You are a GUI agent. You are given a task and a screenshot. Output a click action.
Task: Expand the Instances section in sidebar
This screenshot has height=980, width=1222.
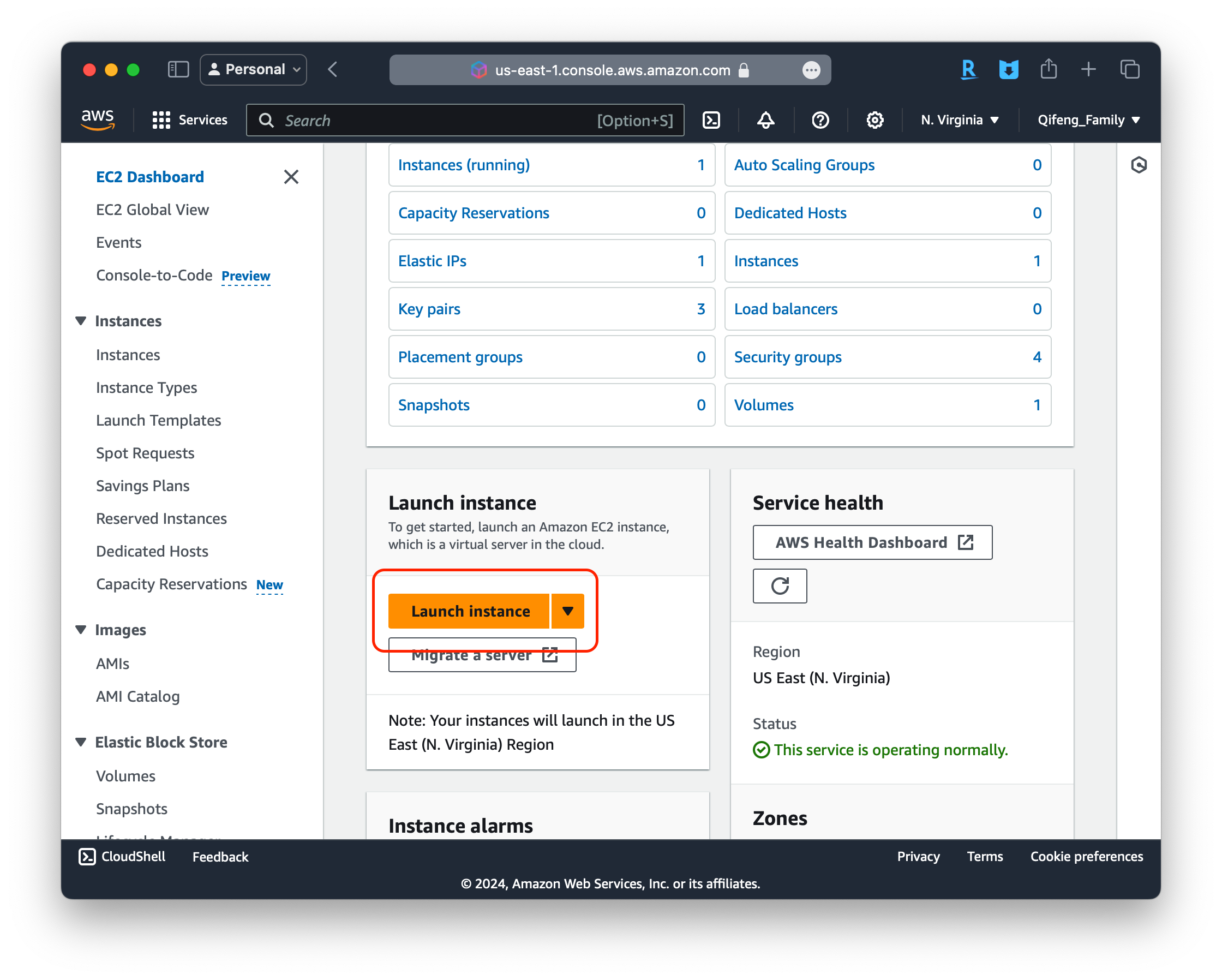83,321
